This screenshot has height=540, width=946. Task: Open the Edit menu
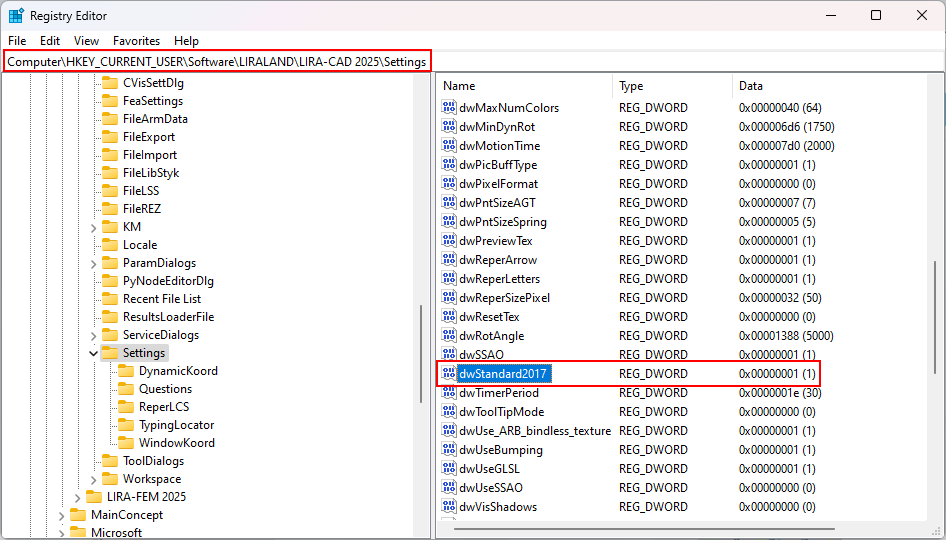(x=50, y=41)
